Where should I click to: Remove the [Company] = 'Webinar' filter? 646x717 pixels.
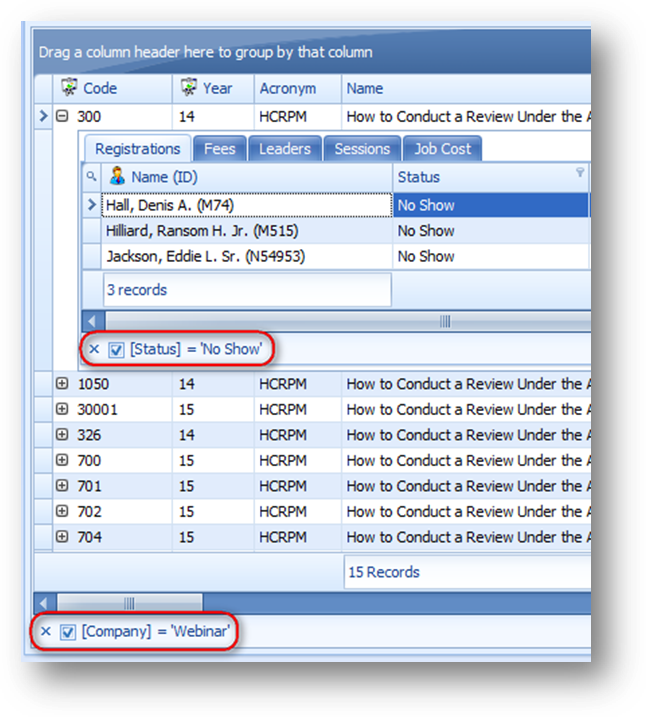(x=45, y=631)
